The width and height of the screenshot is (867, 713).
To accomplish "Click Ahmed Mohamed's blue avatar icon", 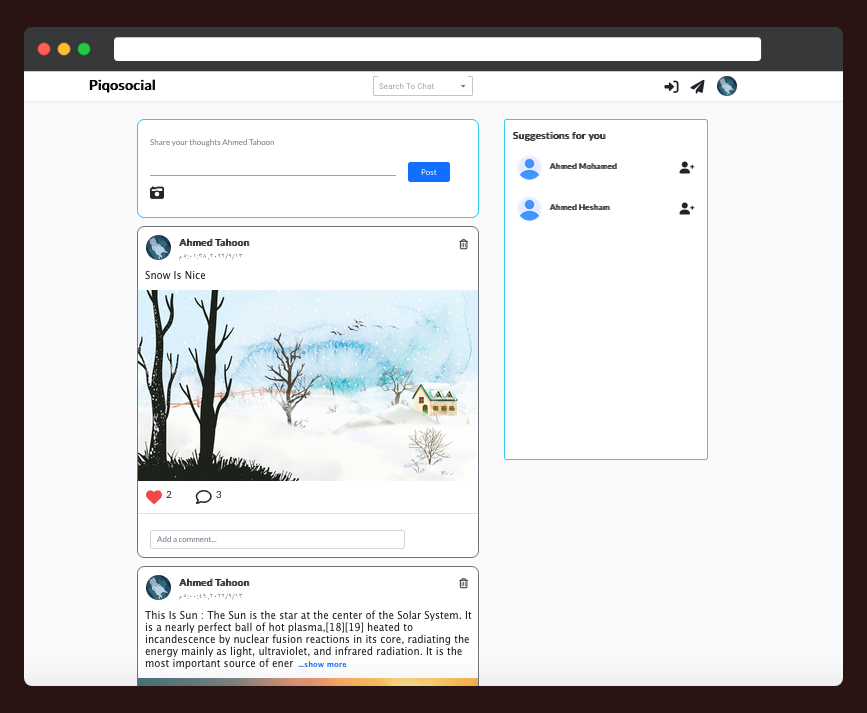I will [x=529, y=168].
